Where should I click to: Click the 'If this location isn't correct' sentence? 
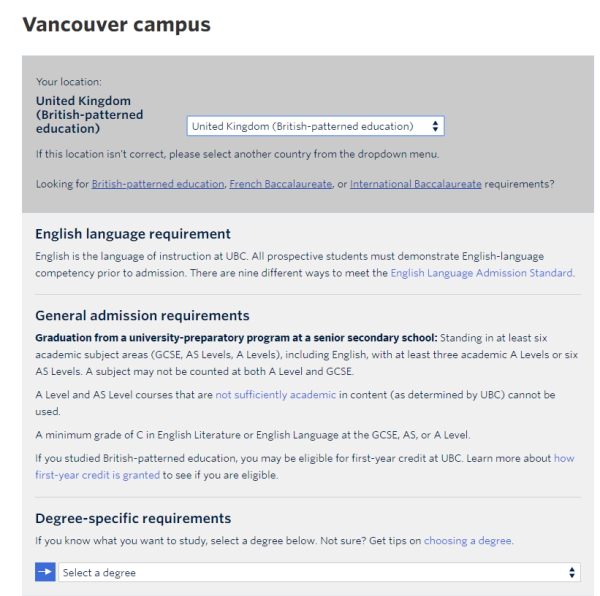[237, 154]
